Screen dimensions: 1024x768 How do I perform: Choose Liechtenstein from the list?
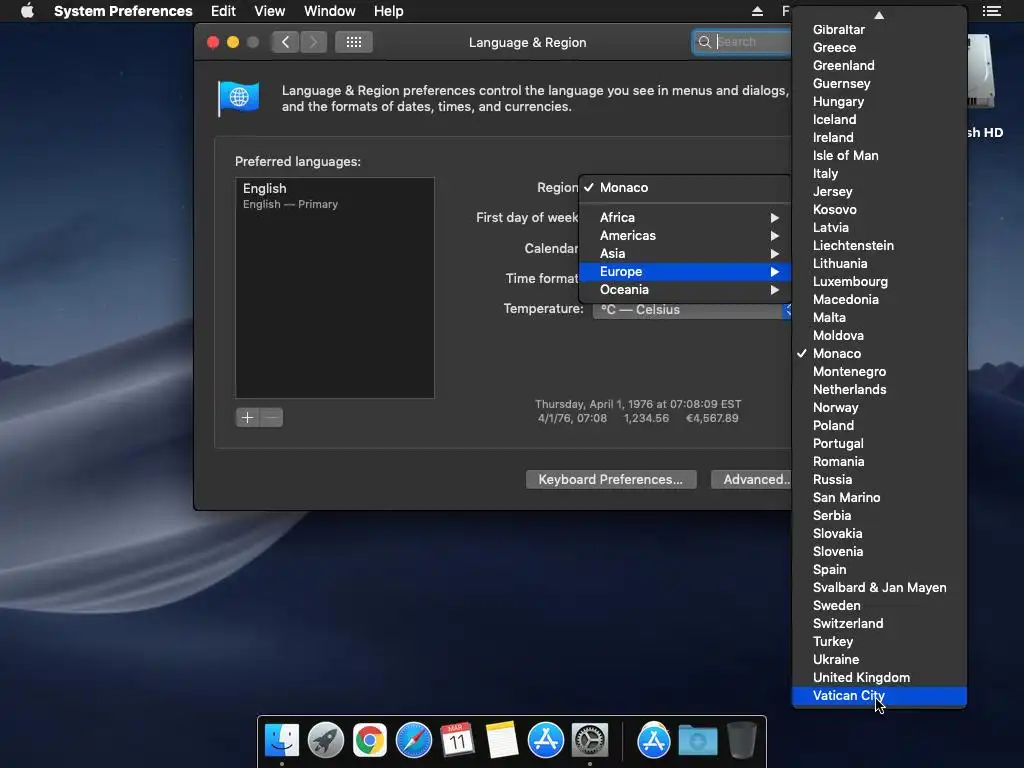click(x=879, y=246)
